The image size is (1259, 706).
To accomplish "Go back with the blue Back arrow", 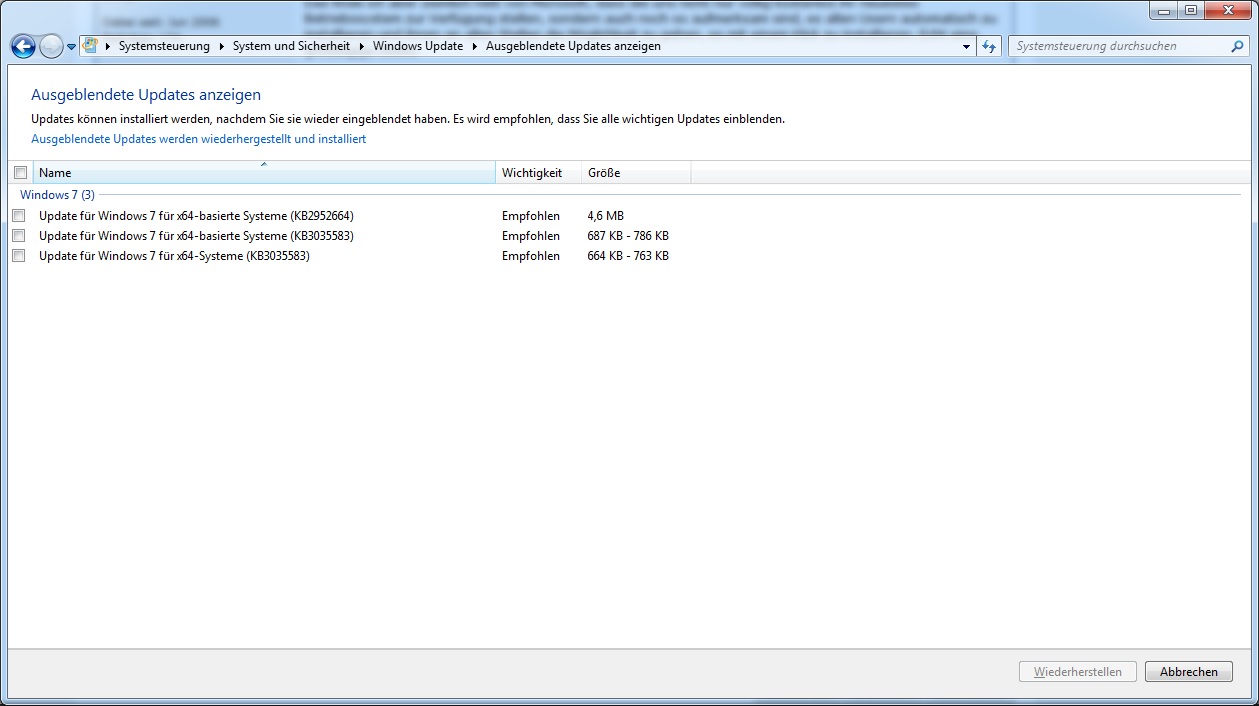I will coord(23,46).
